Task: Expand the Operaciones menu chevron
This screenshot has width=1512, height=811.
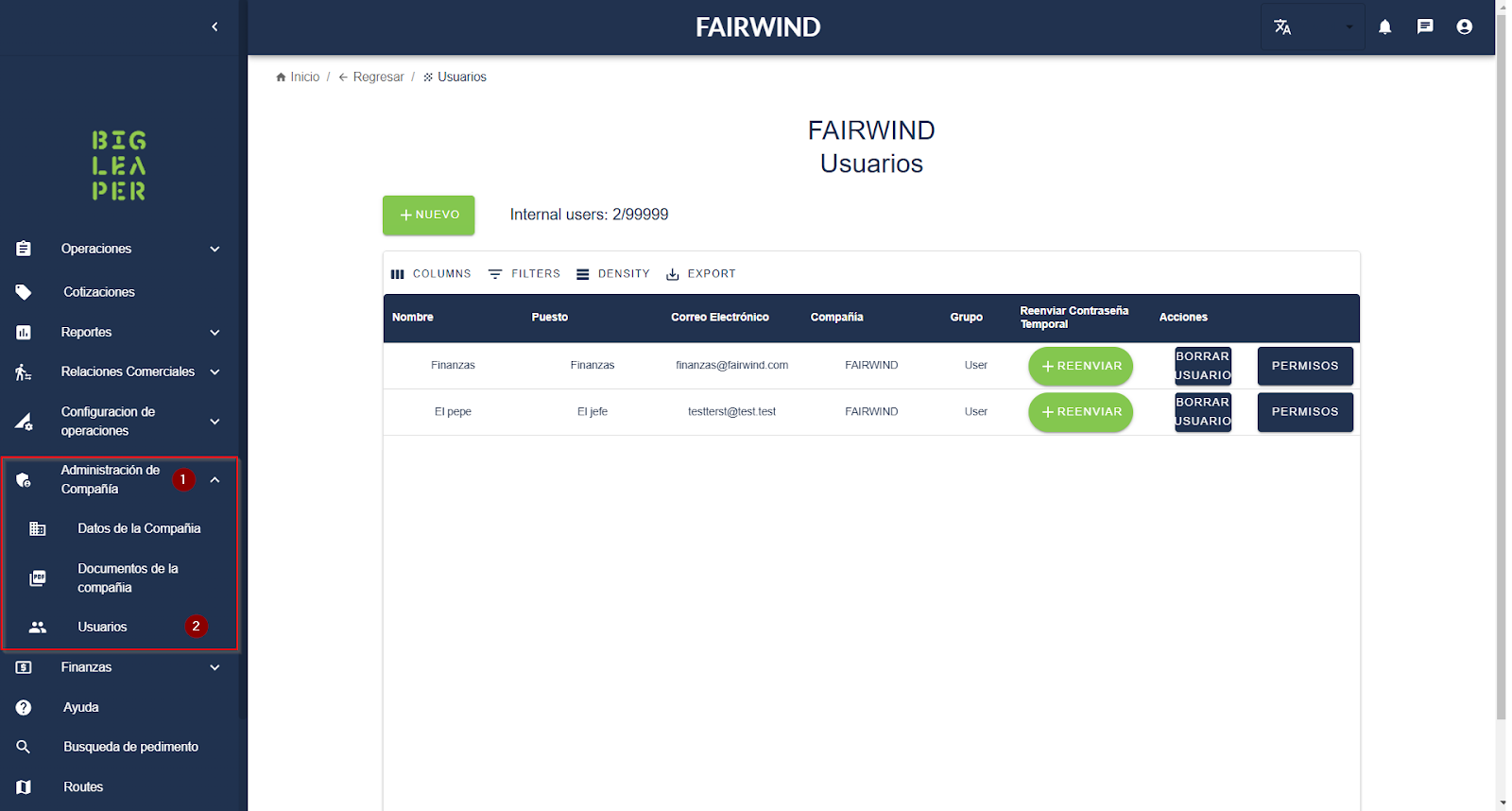Action: (215, 249)
